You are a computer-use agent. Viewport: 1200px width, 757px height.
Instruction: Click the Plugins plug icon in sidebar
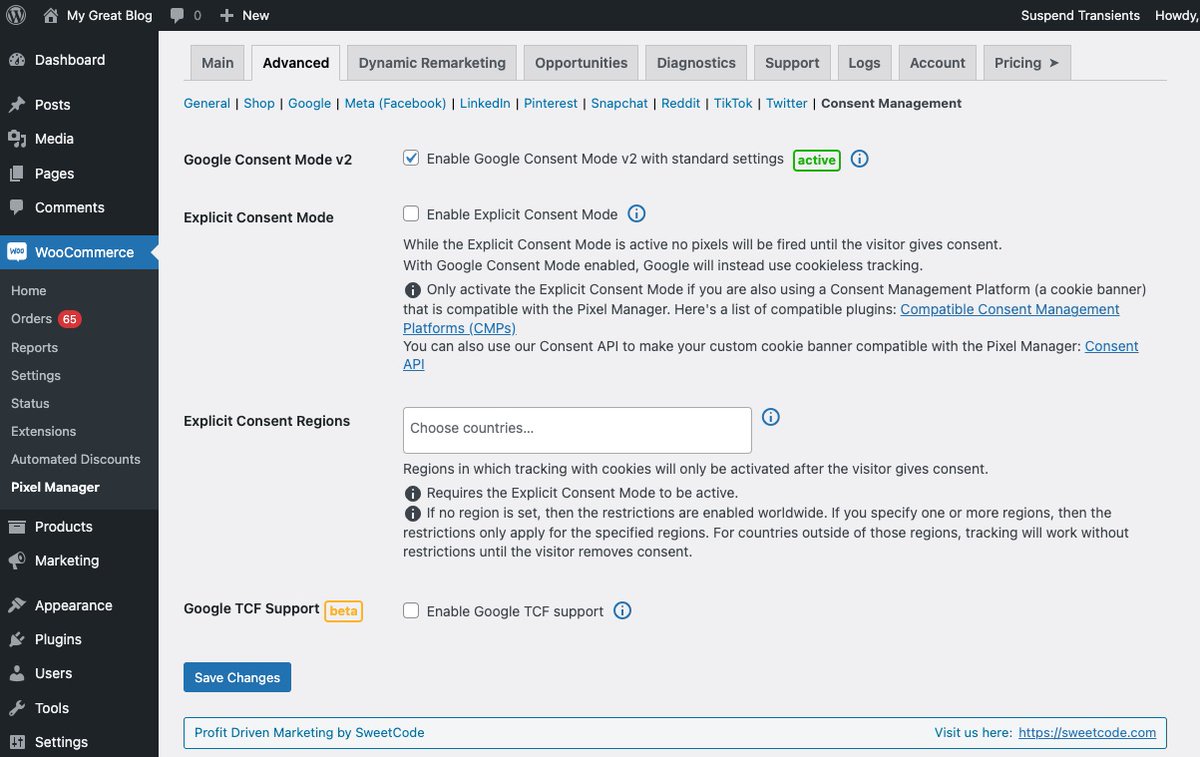(17, 640)
